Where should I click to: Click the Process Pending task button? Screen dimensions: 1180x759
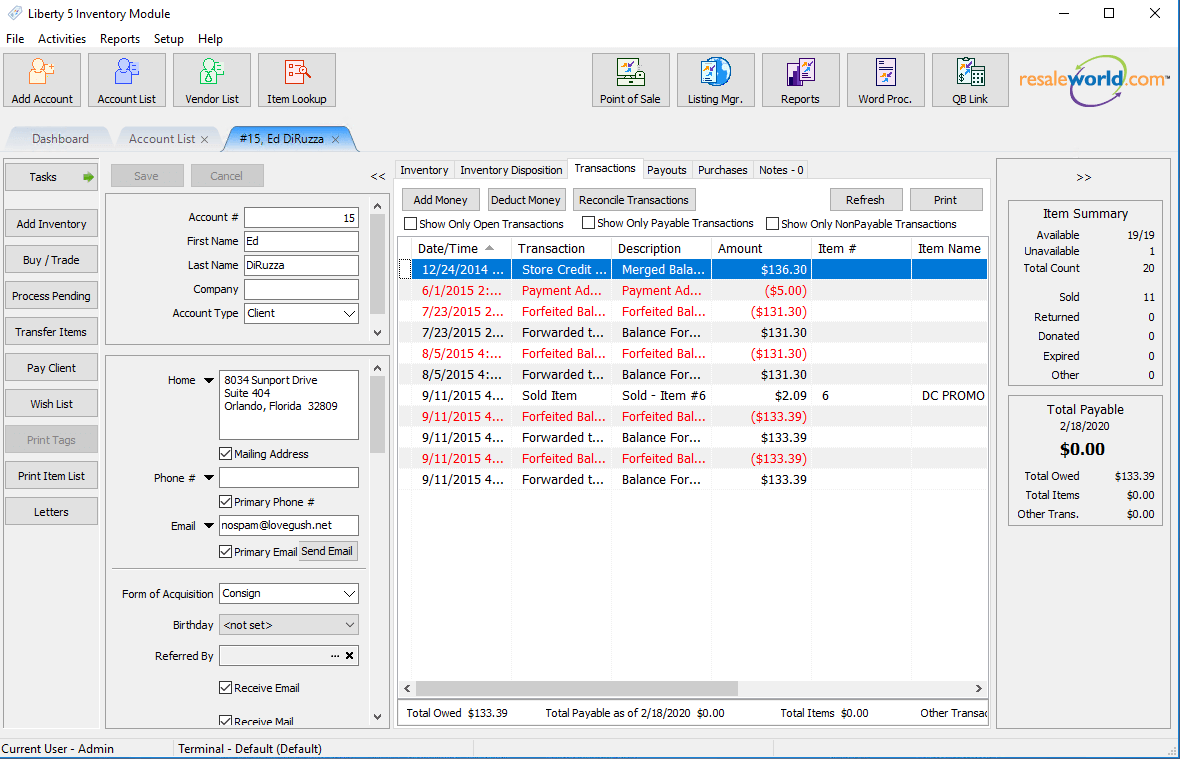(51, 296)
